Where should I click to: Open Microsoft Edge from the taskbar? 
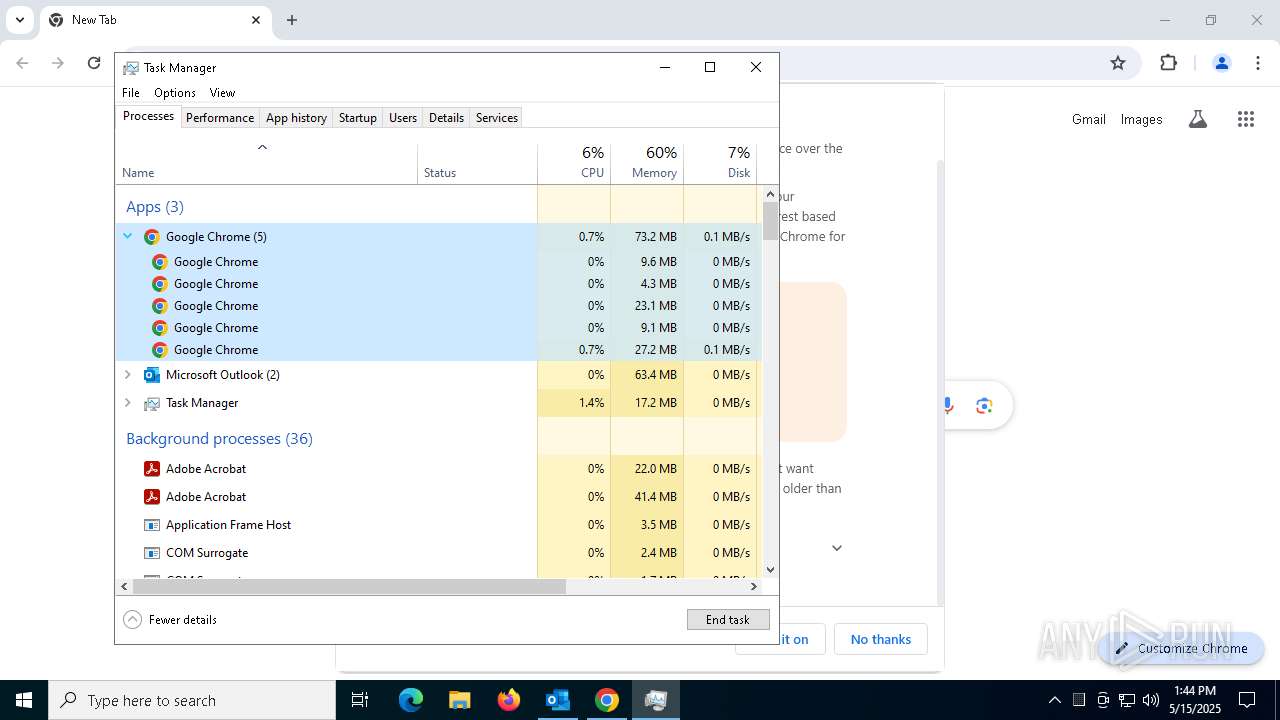point(411,700)
